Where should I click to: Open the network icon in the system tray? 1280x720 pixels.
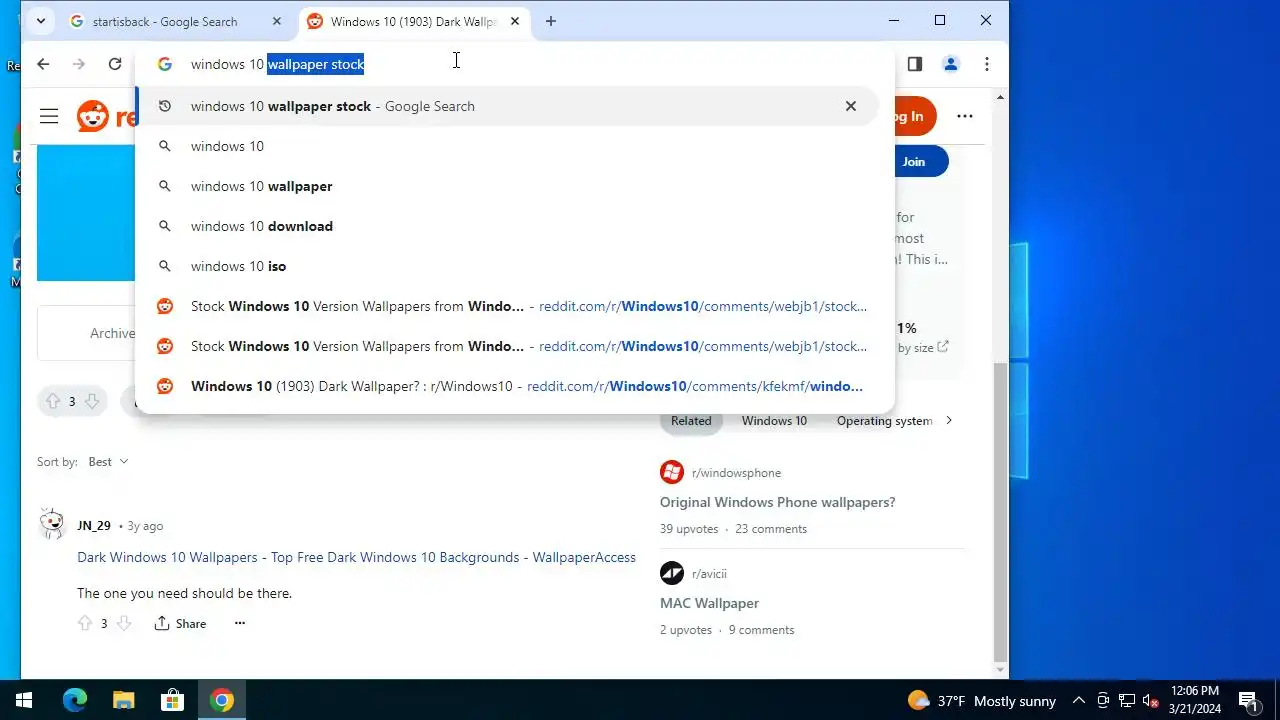click(x=1127, y=701)
